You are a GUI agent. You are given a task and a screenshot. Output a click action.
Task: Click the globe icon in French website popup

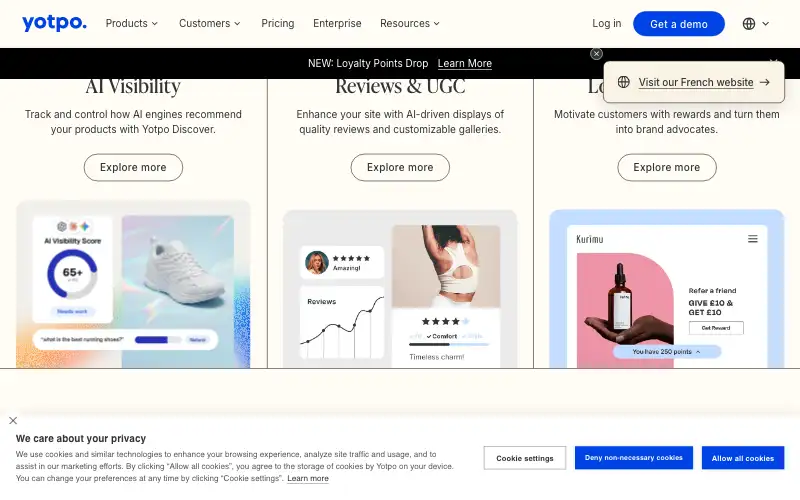click(623, 82)
